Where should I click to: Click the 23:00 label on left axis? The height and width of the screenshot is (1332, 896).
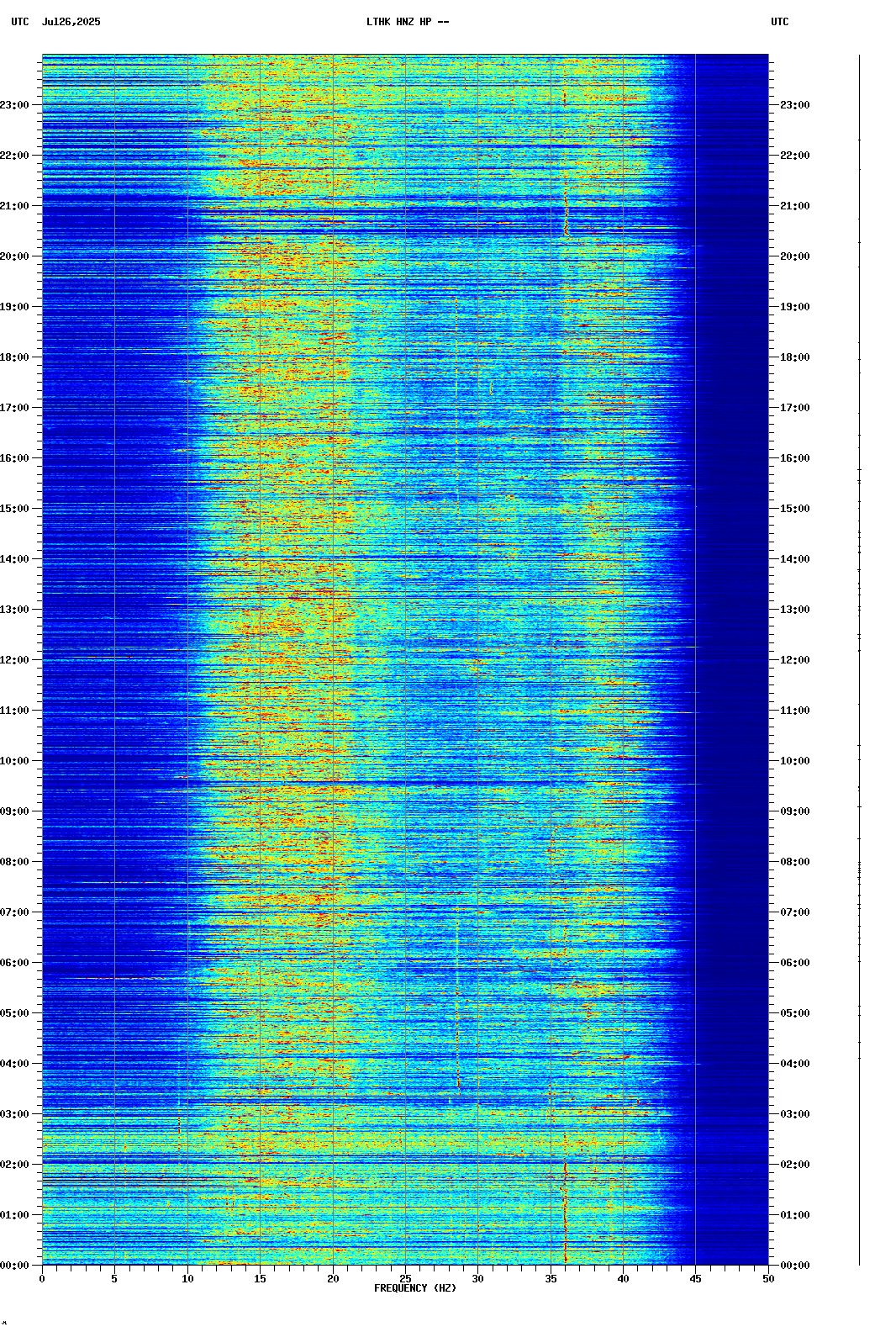click(x=14, y=105)
